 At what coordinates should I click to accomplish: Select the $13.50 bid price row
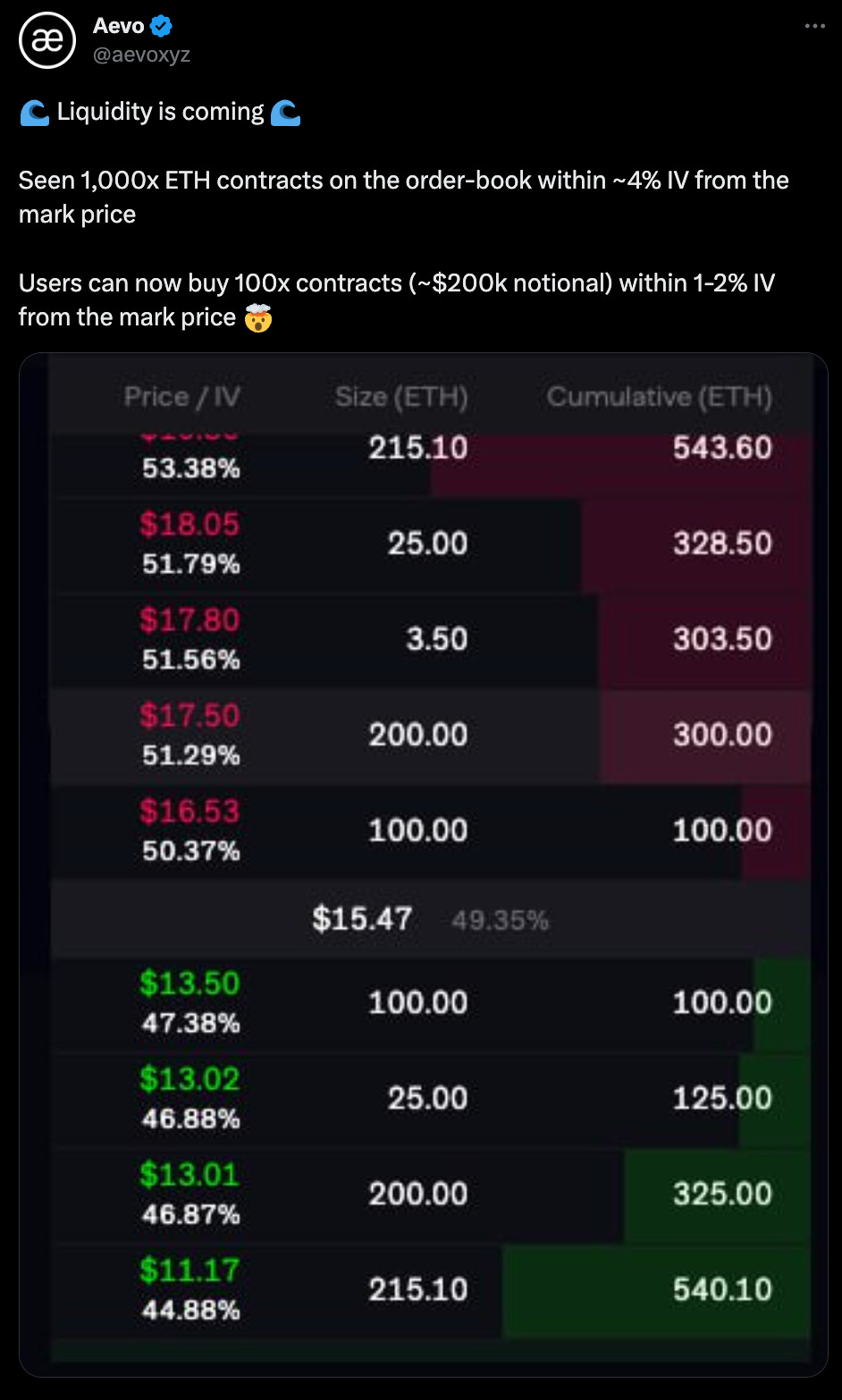click(x=189, y=1002)
